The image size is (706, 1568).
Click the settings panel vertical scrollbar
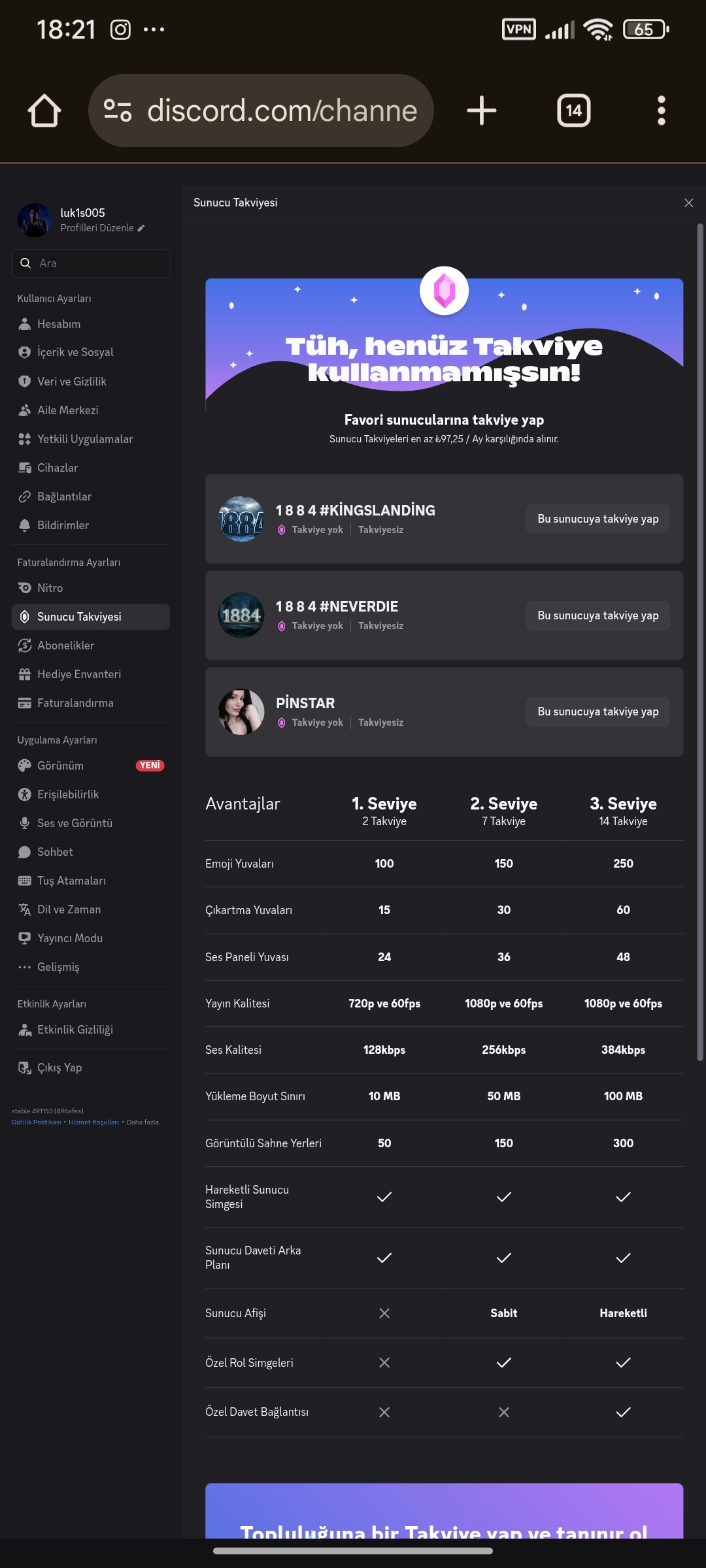coord(700,642)
